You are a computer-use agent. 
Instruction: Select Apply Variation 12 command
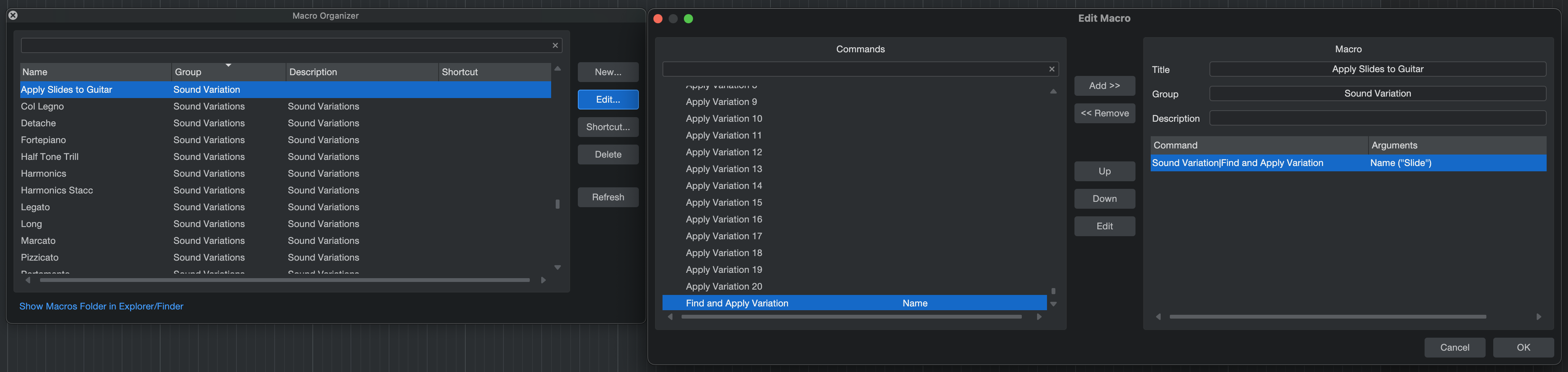(855, 152)
